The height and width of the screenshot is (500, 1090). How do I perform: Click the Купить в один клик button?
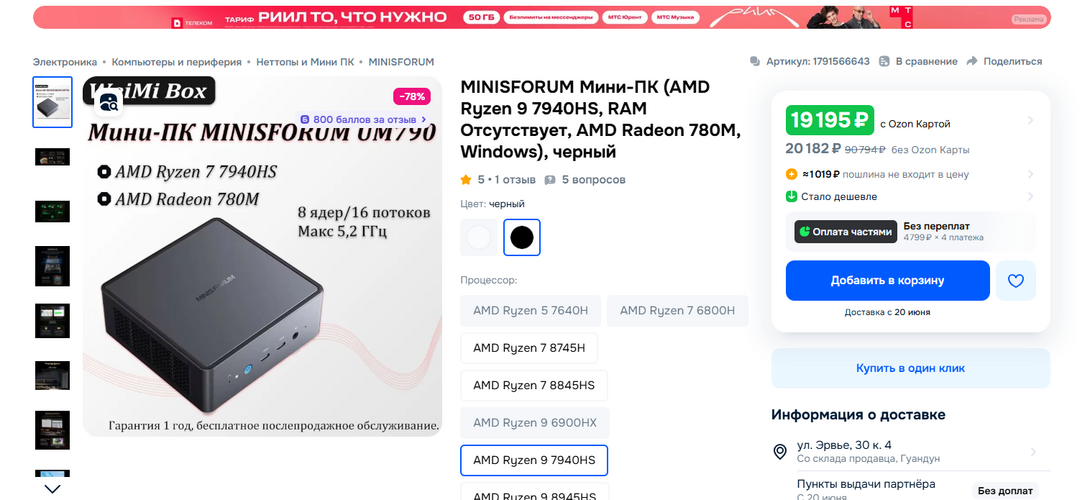point(910,368)
